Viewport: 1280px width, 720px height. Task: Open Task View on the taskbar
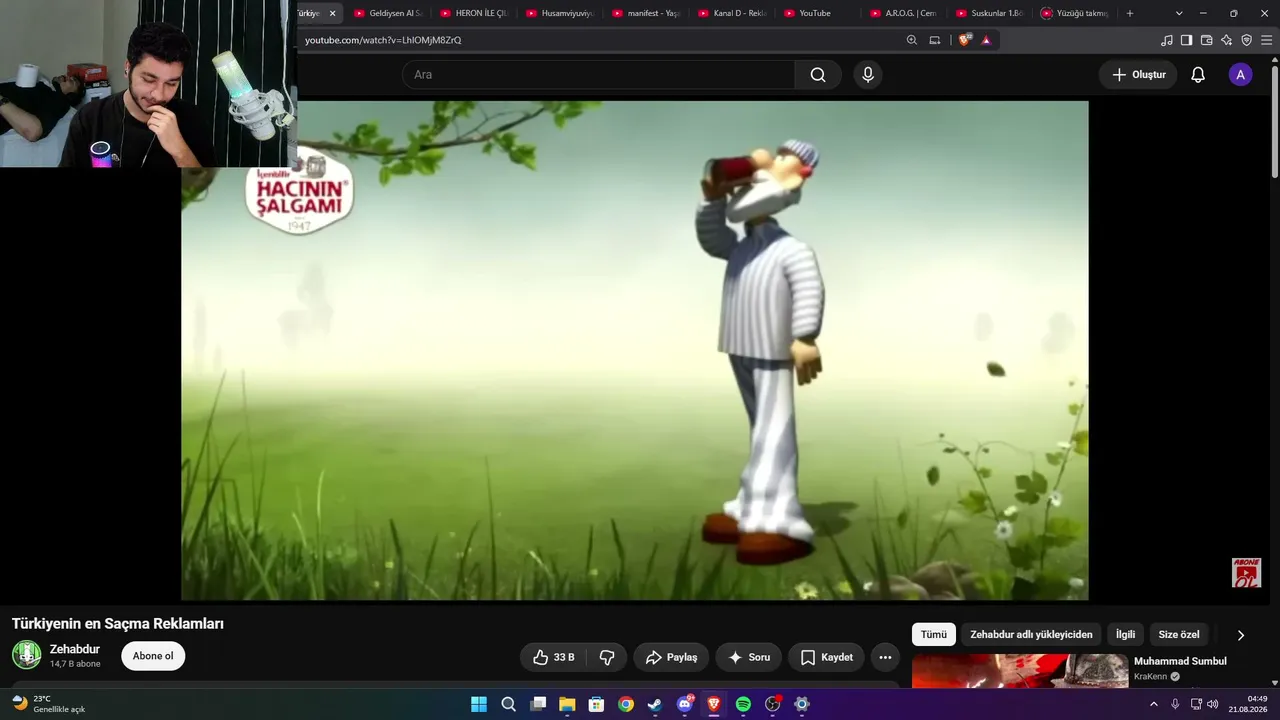tap(538, 704)
